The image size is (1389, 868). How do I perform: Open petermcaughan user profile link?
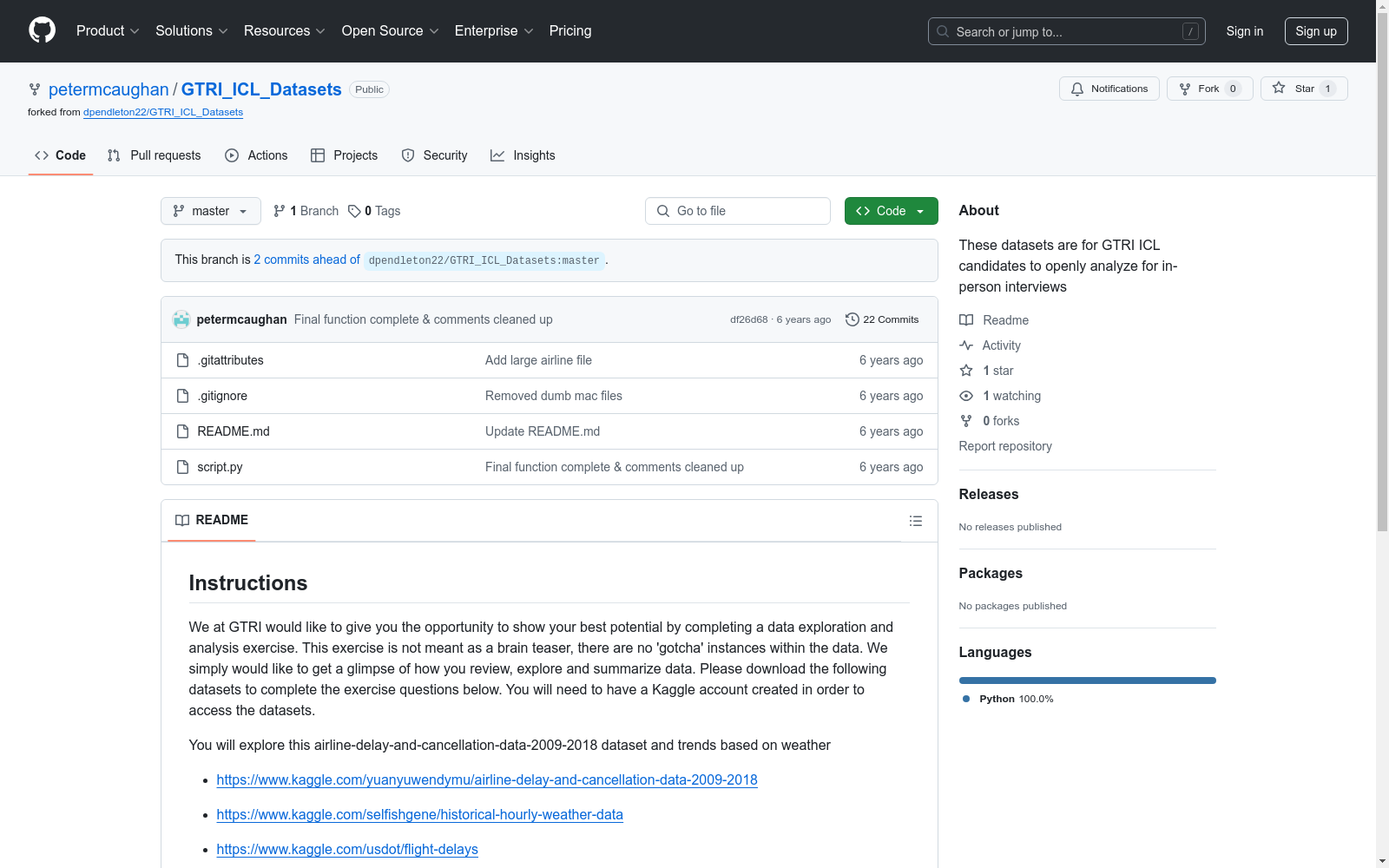coord(109,89)
